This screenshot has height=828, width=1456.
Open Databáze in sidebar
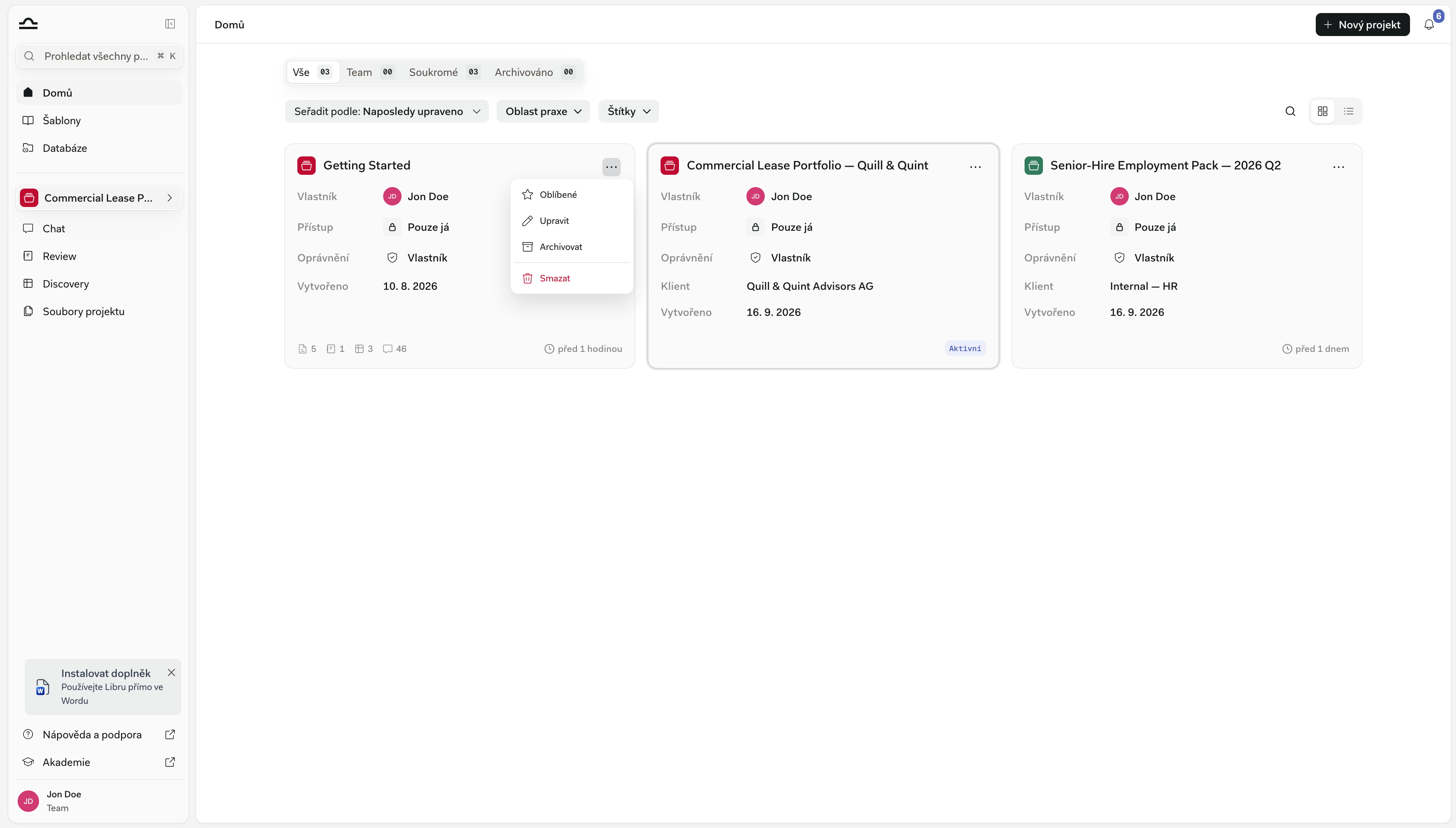tap(99, 148)
